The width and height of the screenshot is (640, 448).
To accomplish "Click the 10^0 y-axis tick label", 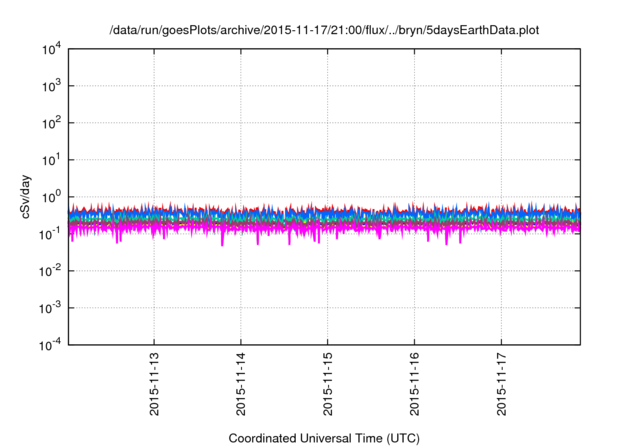I will 52,197.
